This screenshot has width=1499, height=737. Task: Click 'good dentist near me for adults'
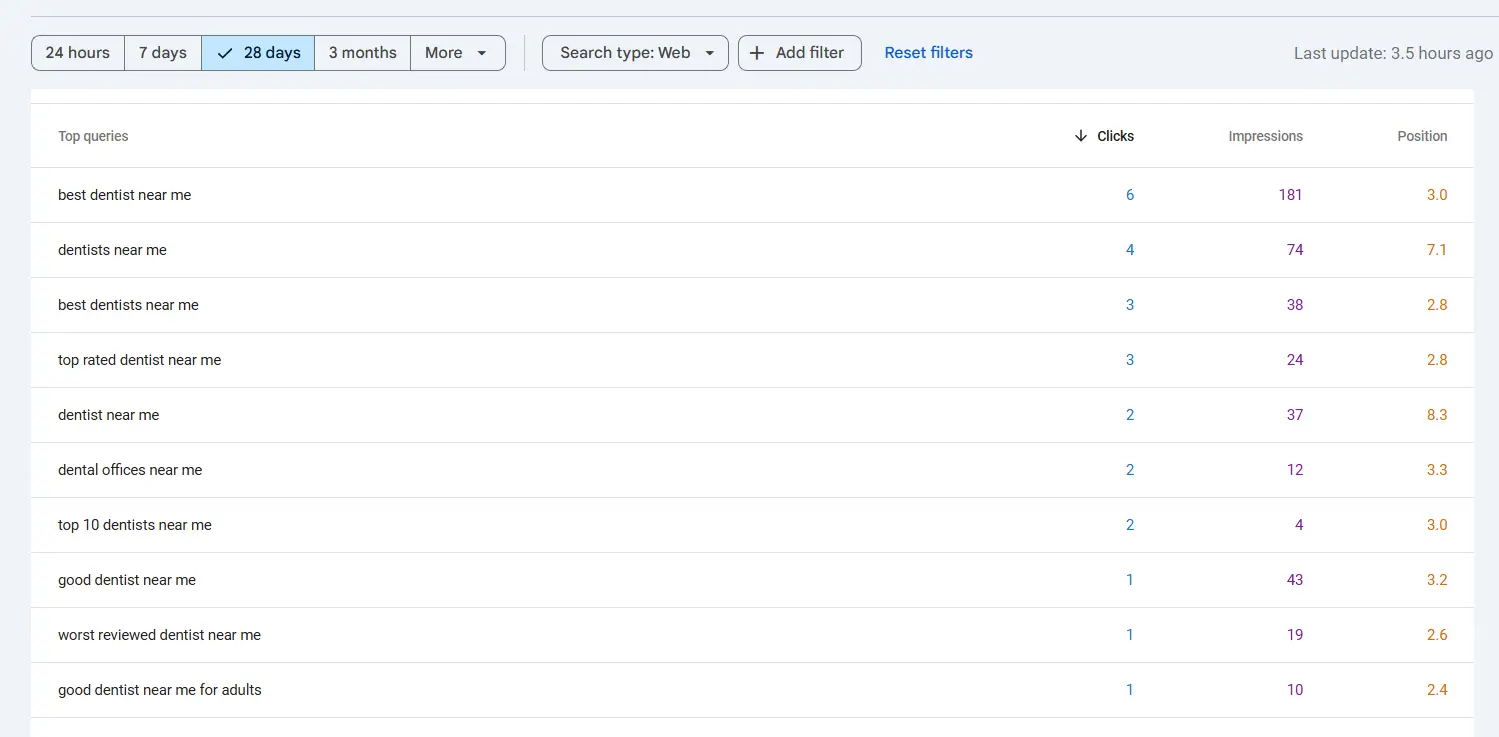point(160,690)
